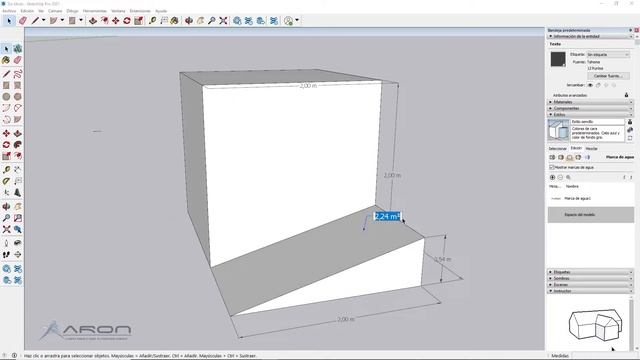
Task: Select the Axes tool in left toolbar
Action: pos(6,192)
